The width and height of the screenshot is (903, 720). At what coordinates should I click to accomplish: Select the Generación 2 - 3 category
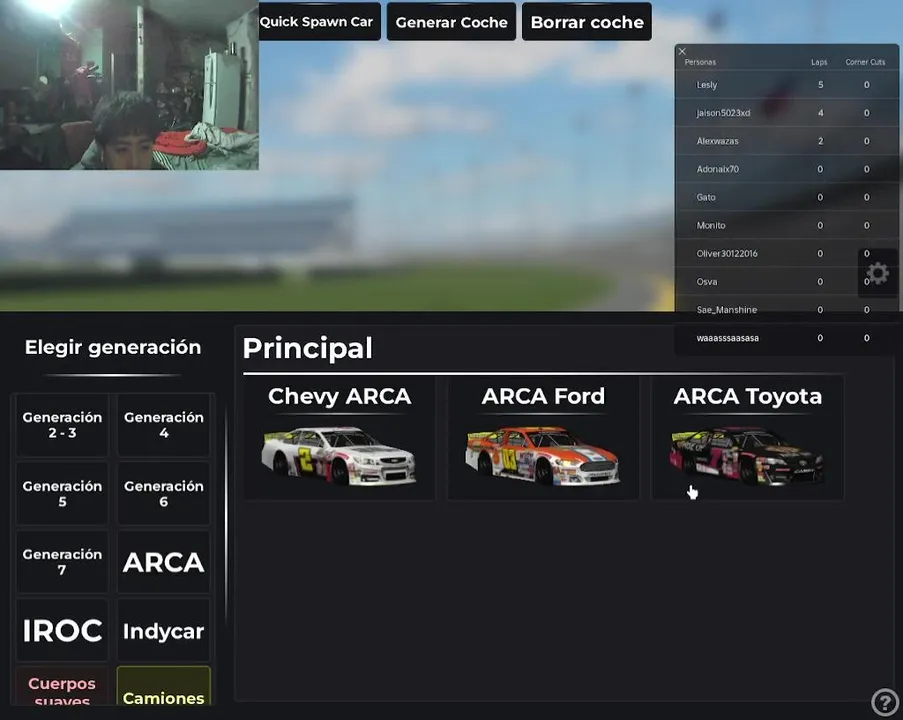62,425
